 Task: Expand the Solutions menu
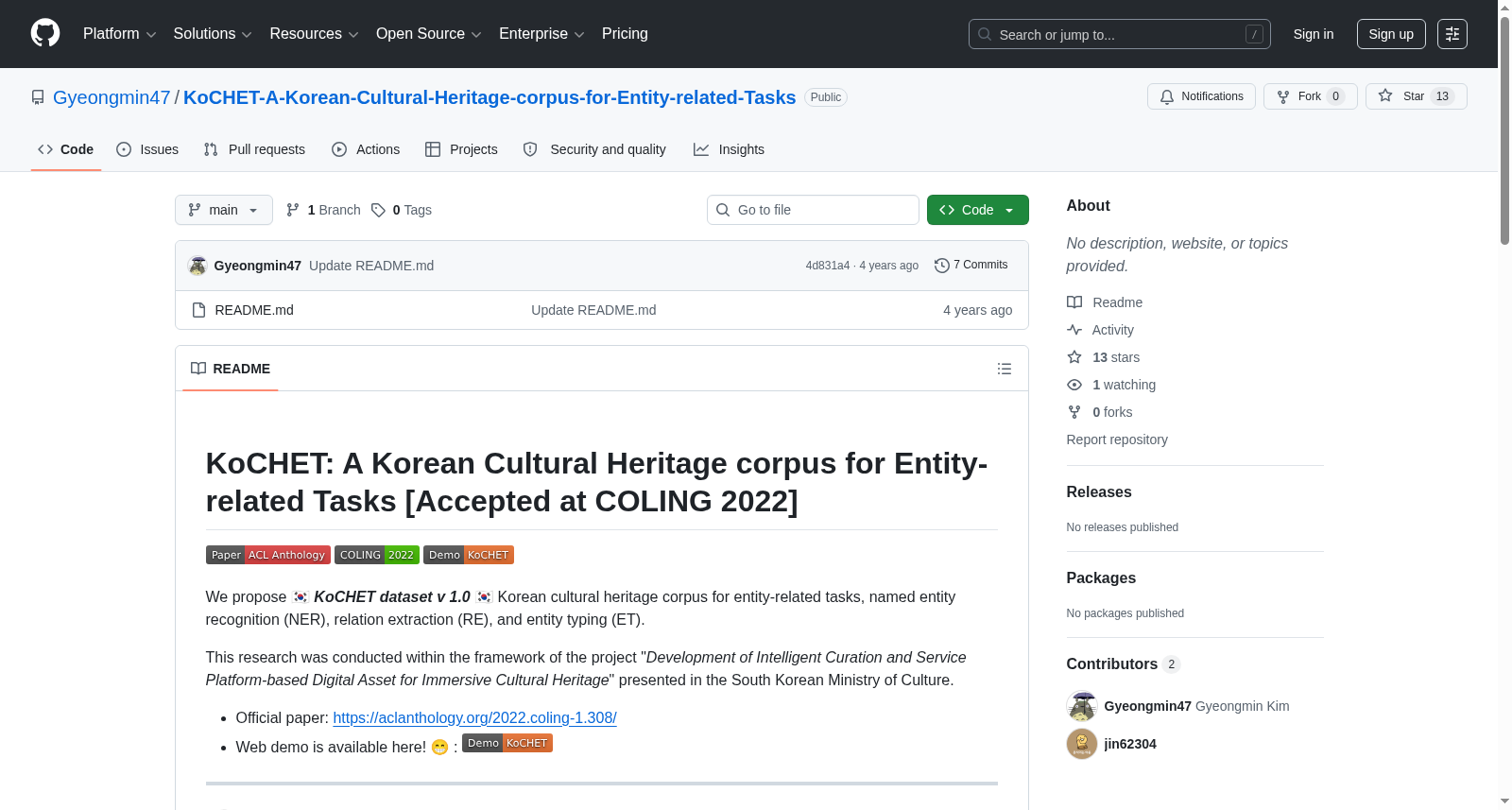coord(213,34)
